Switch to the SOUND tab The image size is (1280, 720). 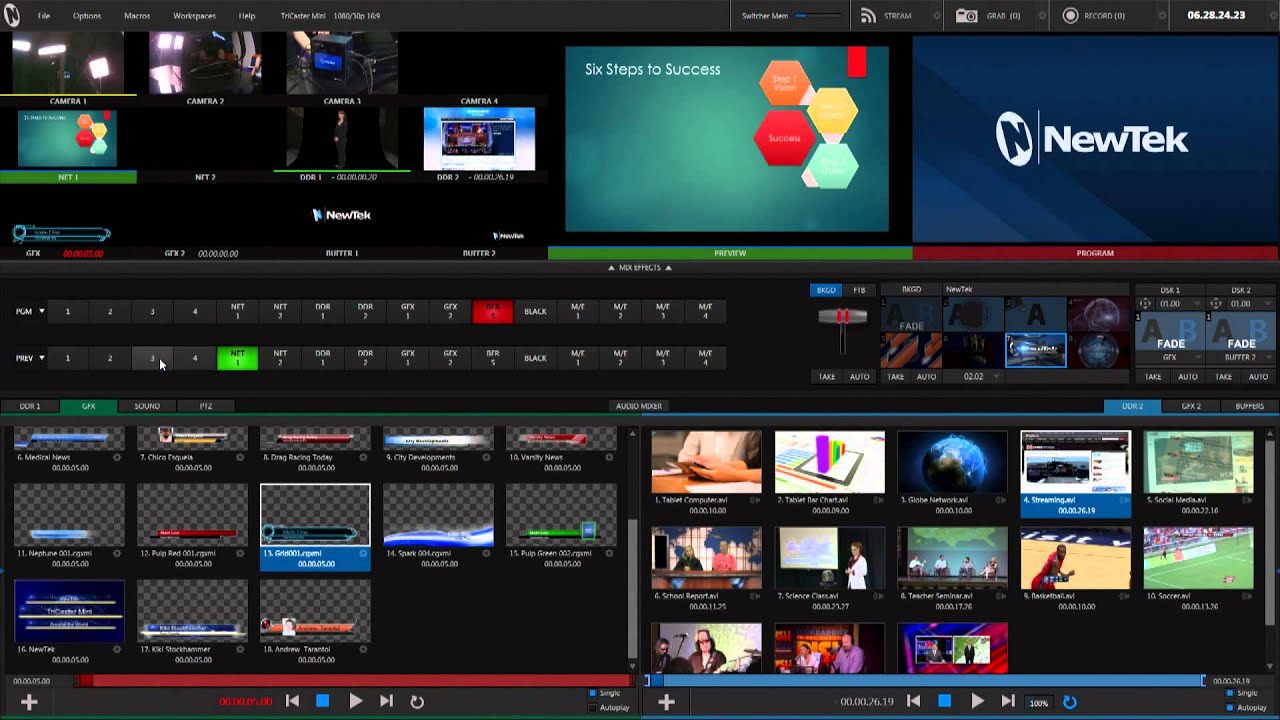147,406
